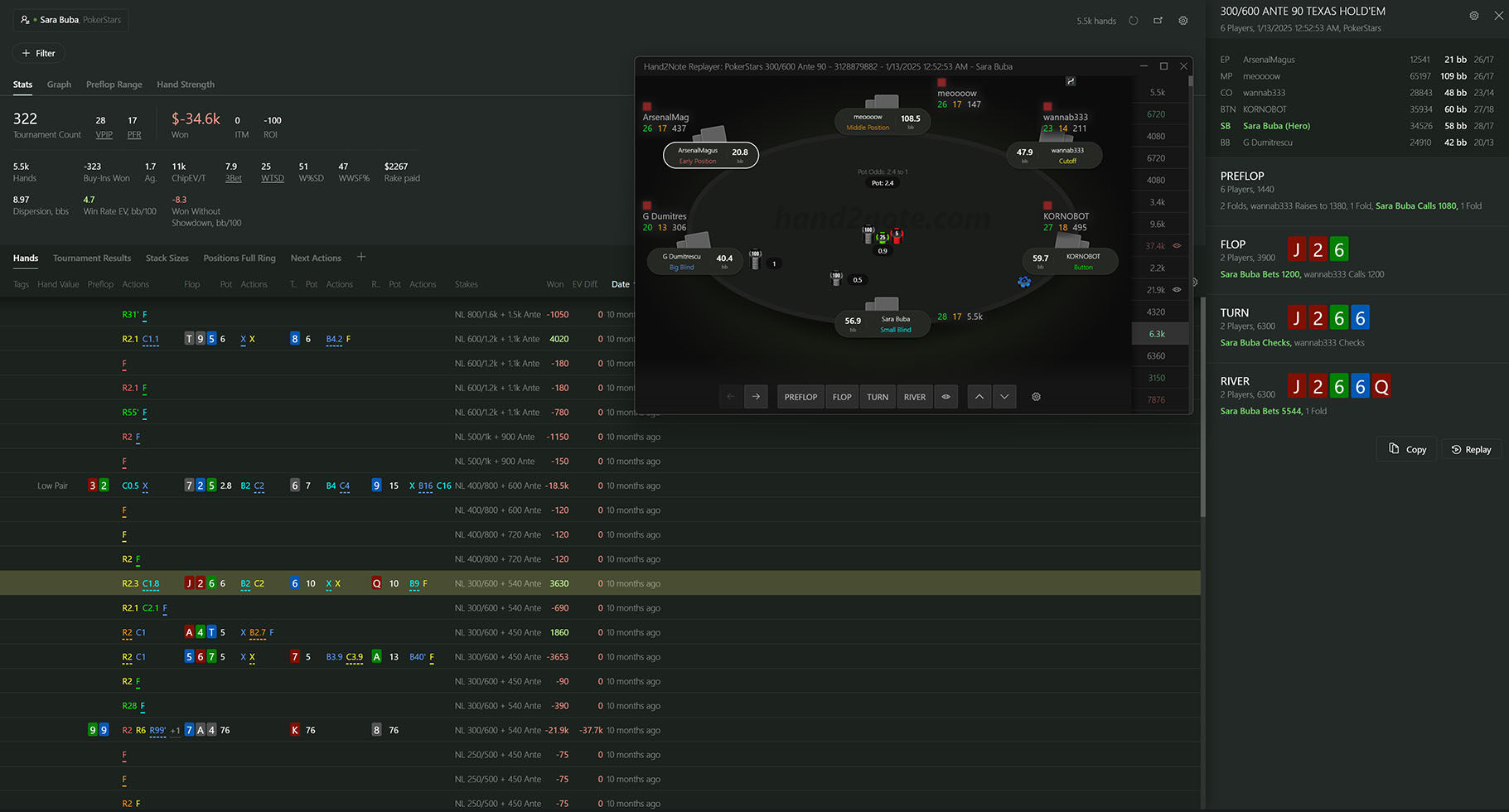Switch to the Graph tab

click(x=59, y=85)
